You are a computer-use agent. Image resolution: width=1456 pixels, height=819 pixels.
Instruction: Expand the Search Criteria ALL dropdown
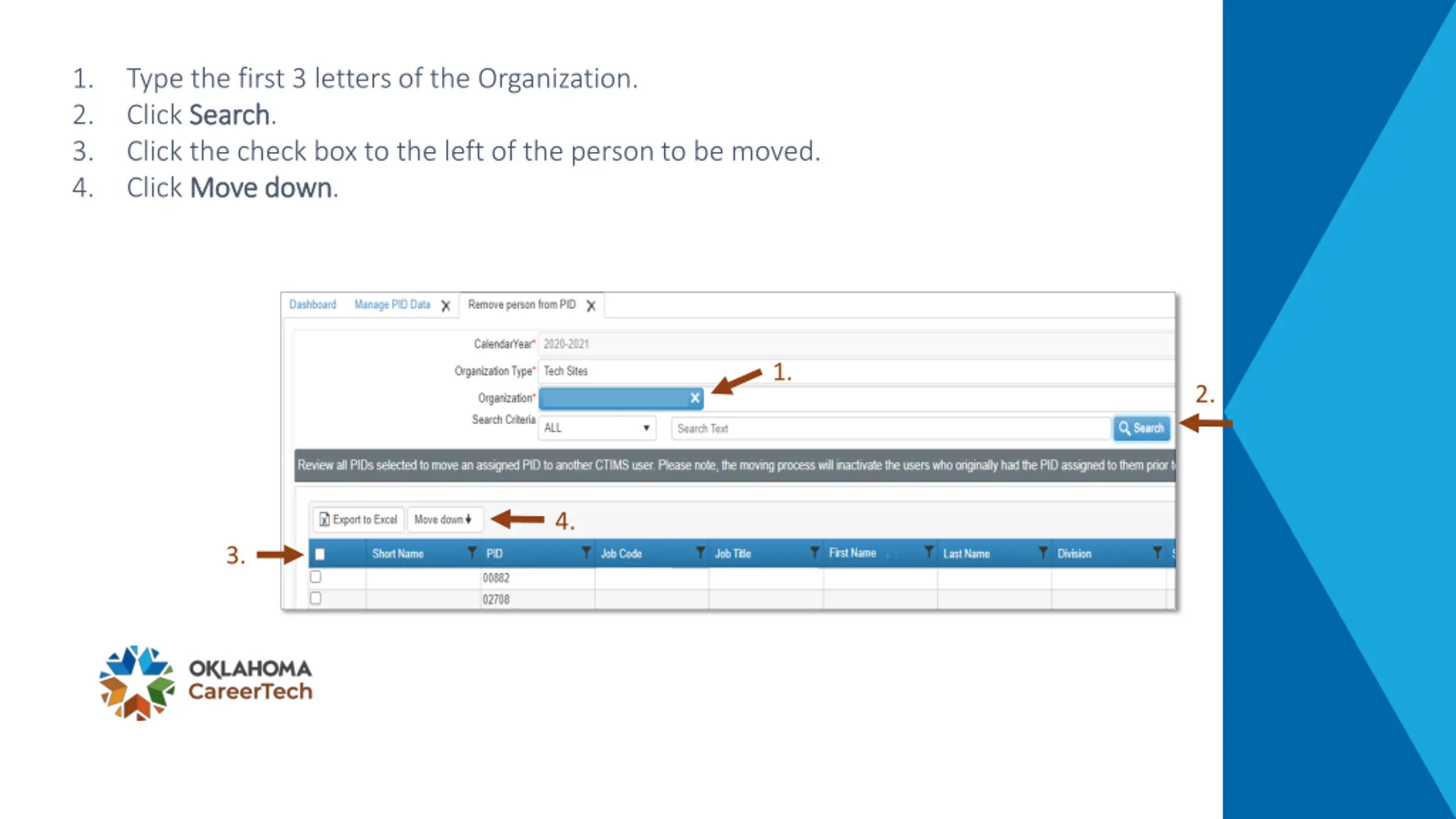tap(597, 428)
